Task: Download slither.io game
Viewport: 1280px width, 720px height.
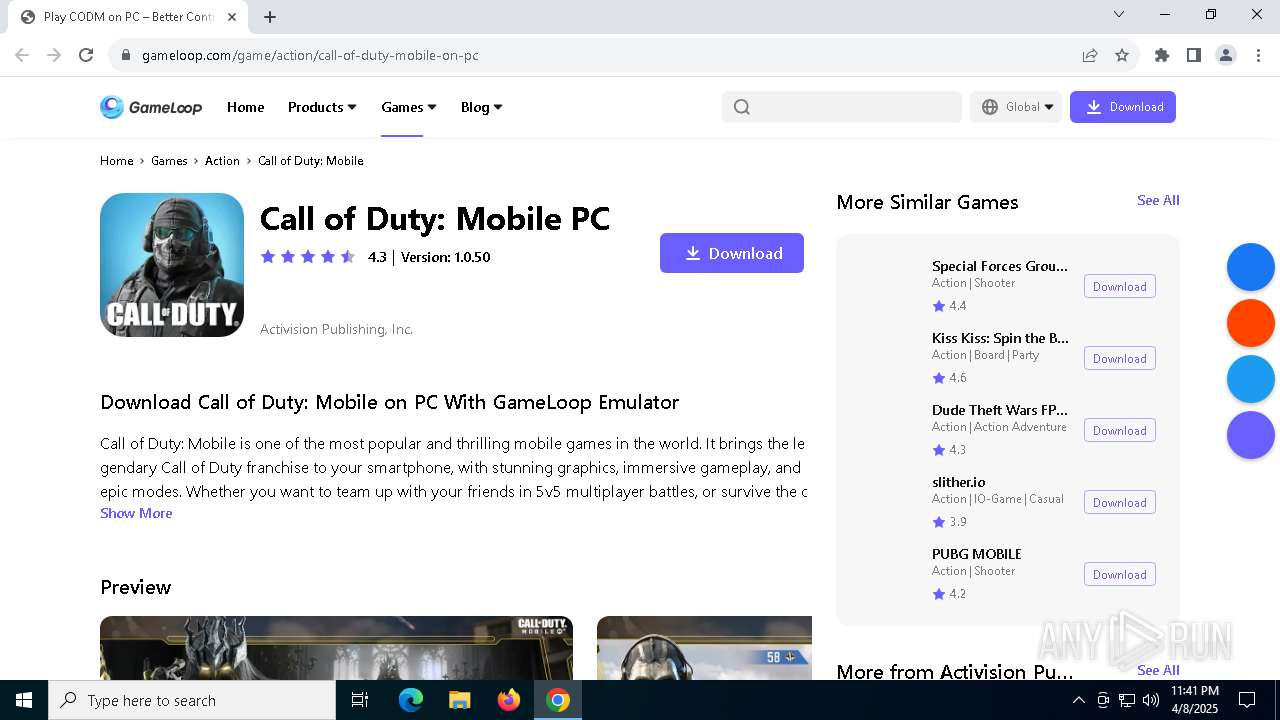Action: coord(1120,502)
